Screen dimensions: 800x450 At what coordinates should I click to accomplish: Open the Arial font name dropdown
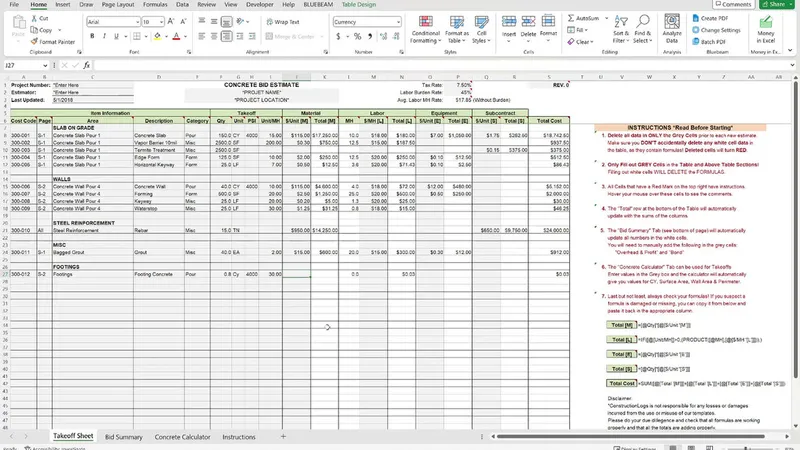point(137,22)
